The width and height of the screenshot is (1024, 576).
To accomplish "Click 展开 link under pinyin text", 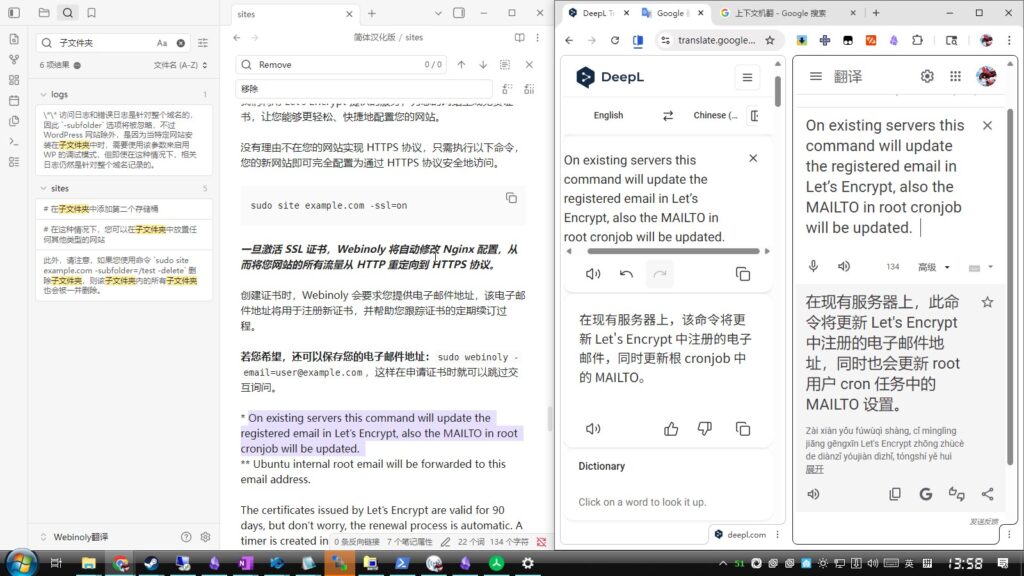I will click(x=814, y=469).
